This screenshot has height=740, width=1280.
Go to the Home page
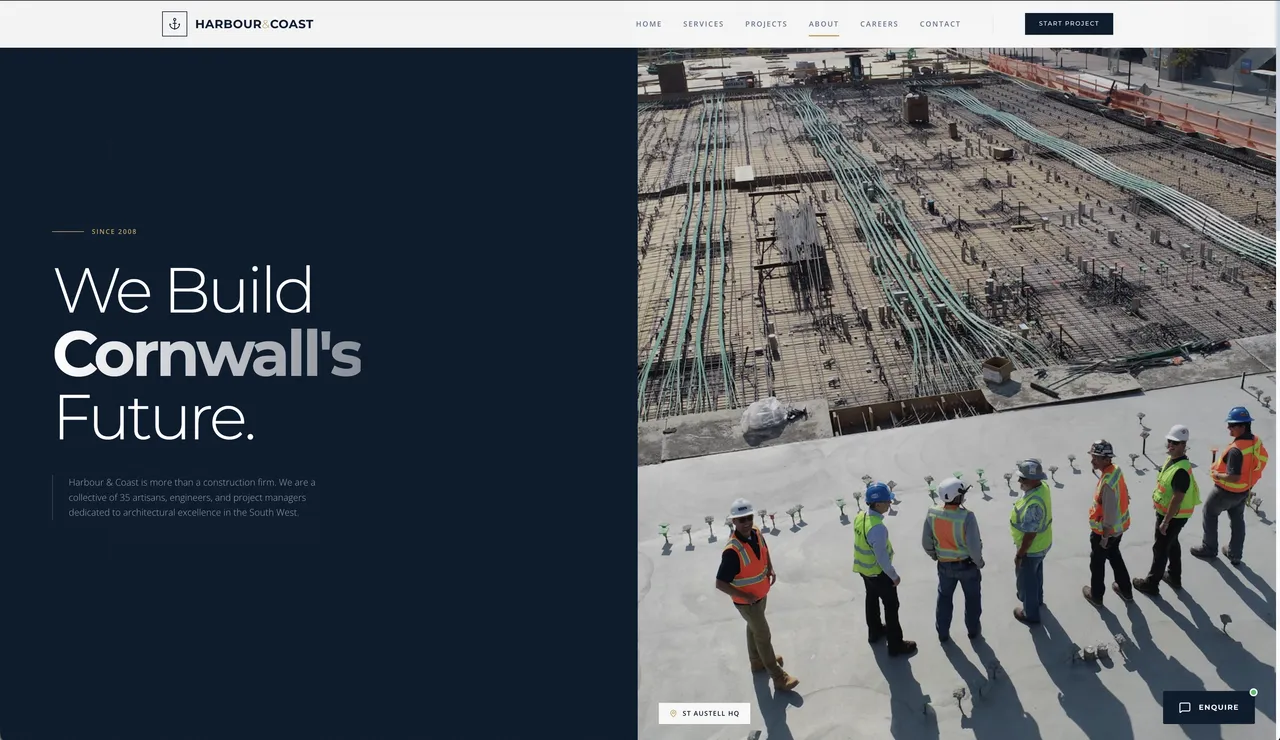pos(649,24)
